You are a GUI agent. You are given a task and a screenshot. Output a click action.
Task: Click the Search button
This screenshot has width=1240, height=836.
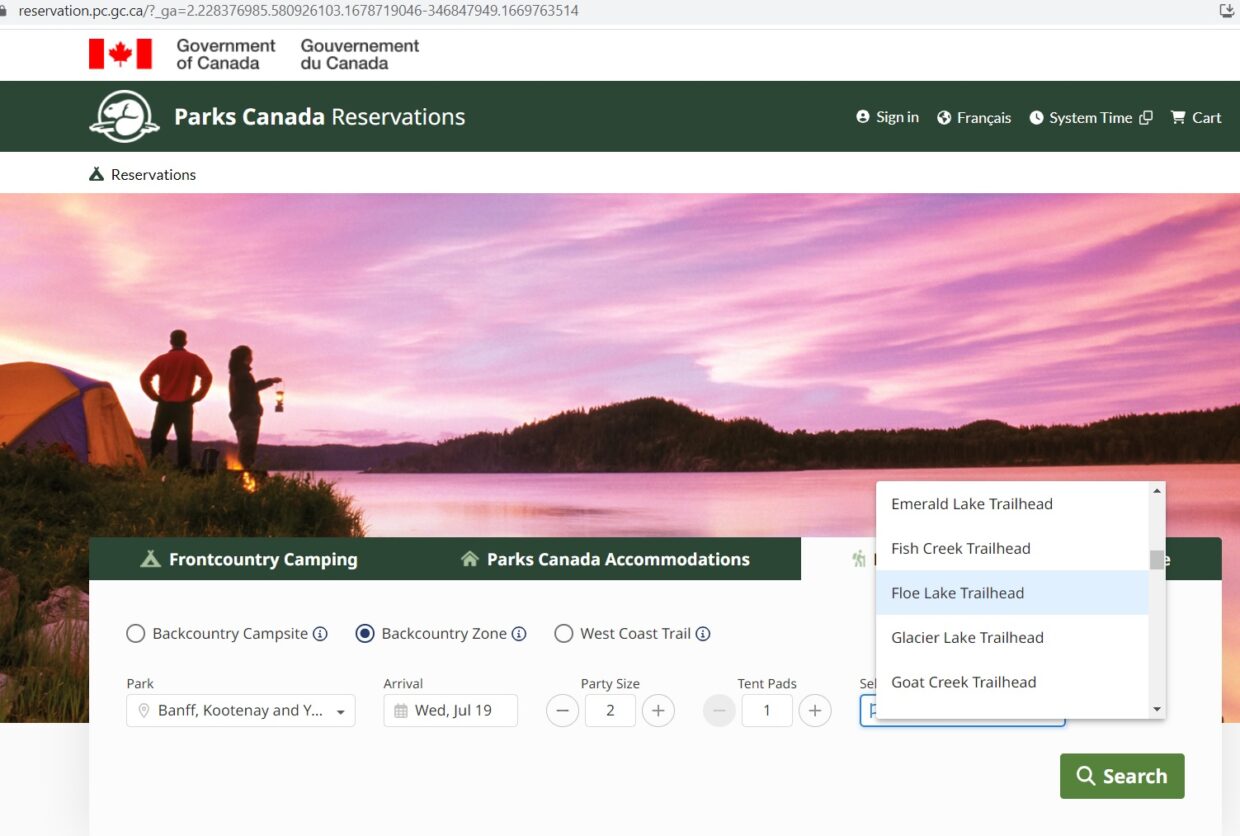click(x=1122, y=775)
